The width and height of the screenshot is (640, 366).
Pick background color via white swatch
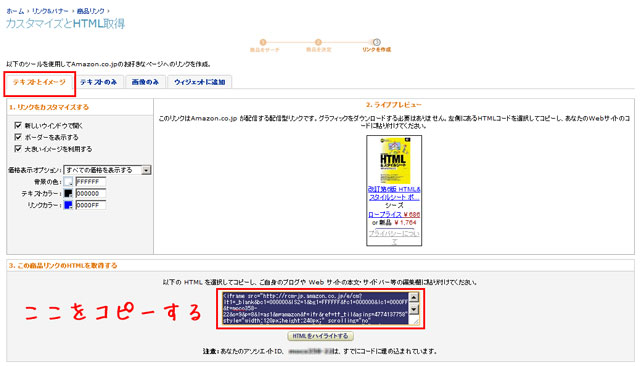pyautogui.click(x=68, y=182)
